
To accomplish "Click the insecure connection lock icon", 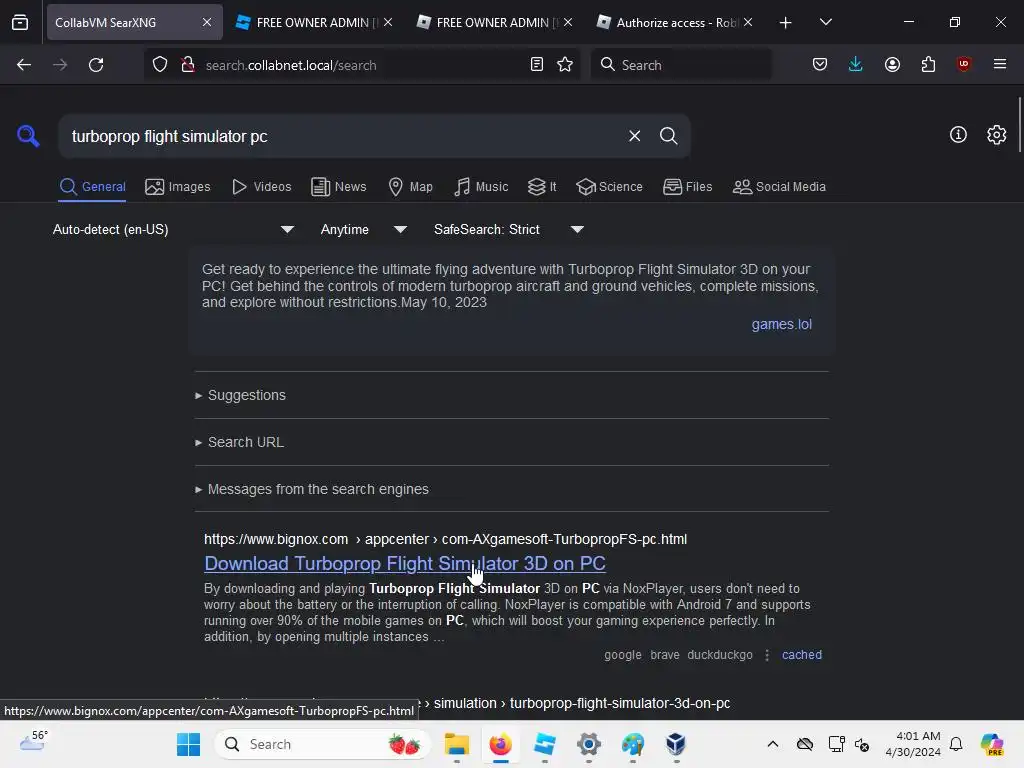I will pos(188,65).
